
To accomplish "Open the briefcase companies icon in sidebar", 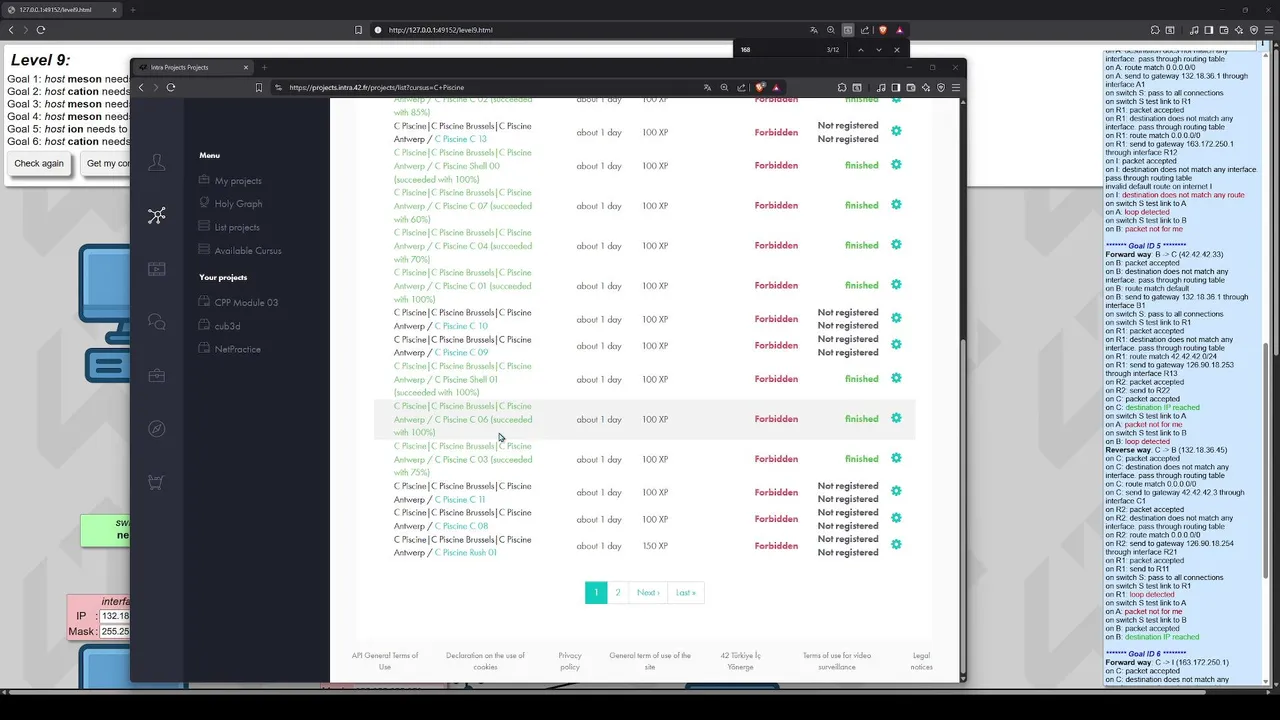I will 157,376.
